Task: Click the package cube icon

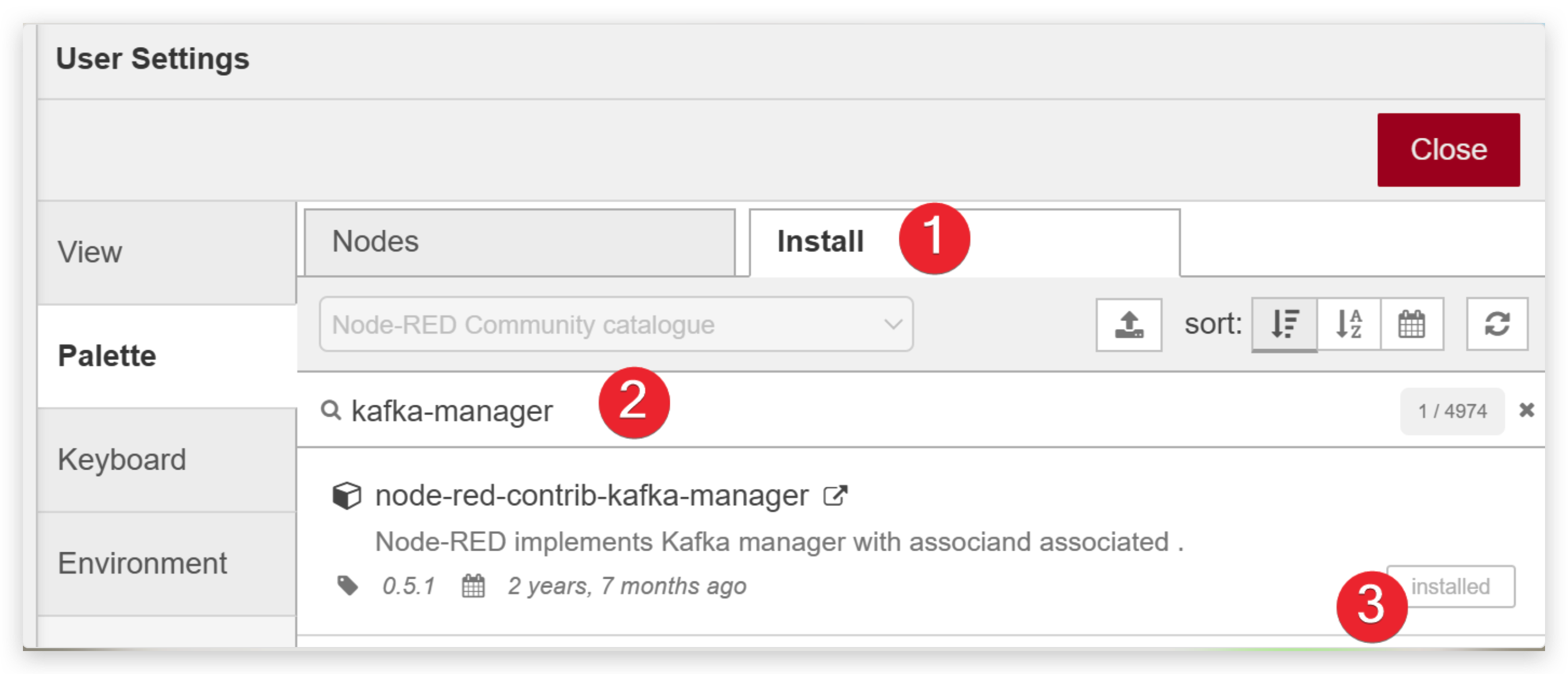Action: [x=346, y=495]
